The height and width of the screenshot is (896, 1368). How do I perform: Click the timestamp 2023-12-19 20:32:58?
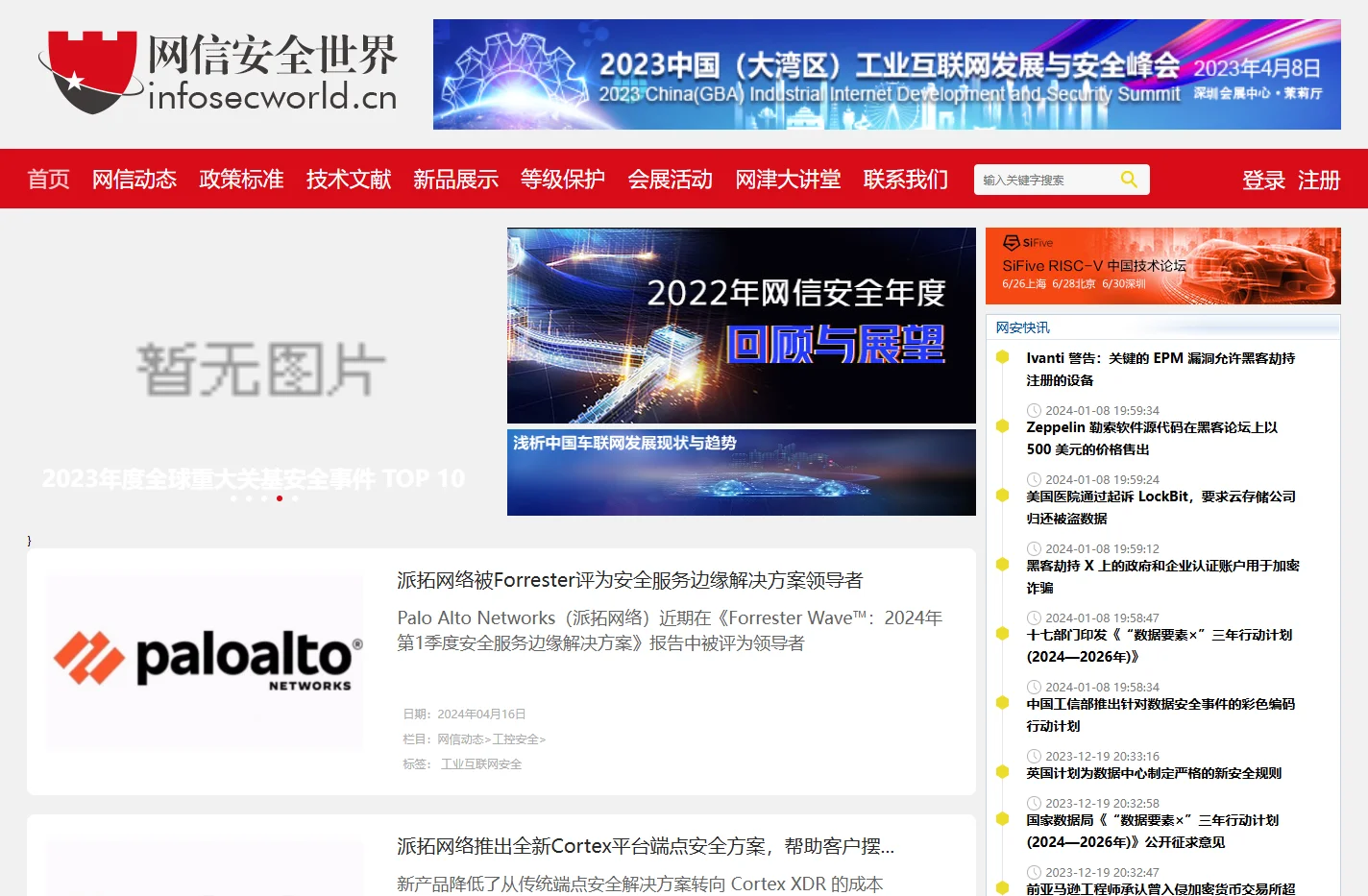[x=1102, y=803]
